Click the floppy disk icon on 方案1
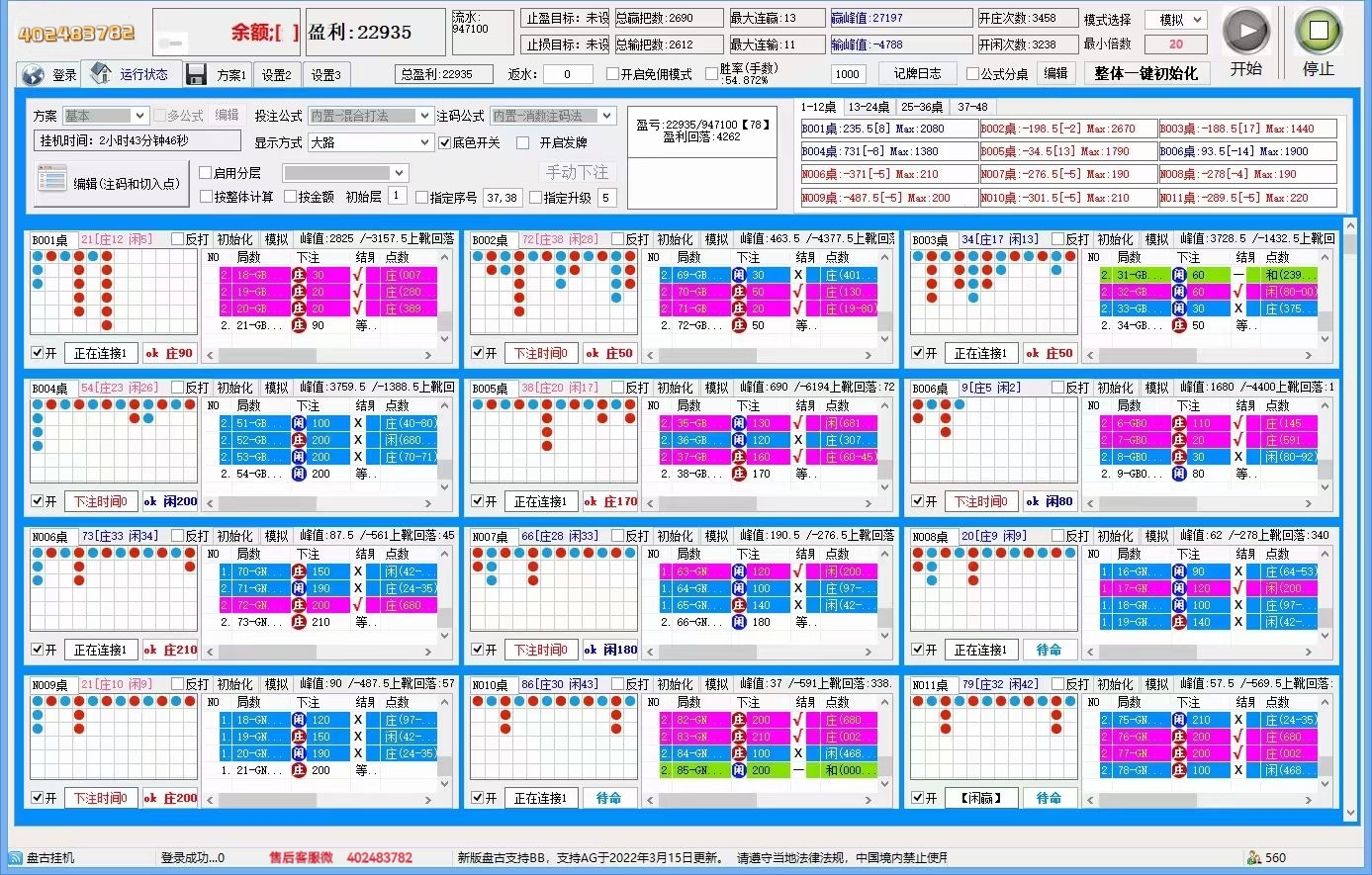This screenshot has width=1372, height=875. pyautogui.click(x=196, y=75)
